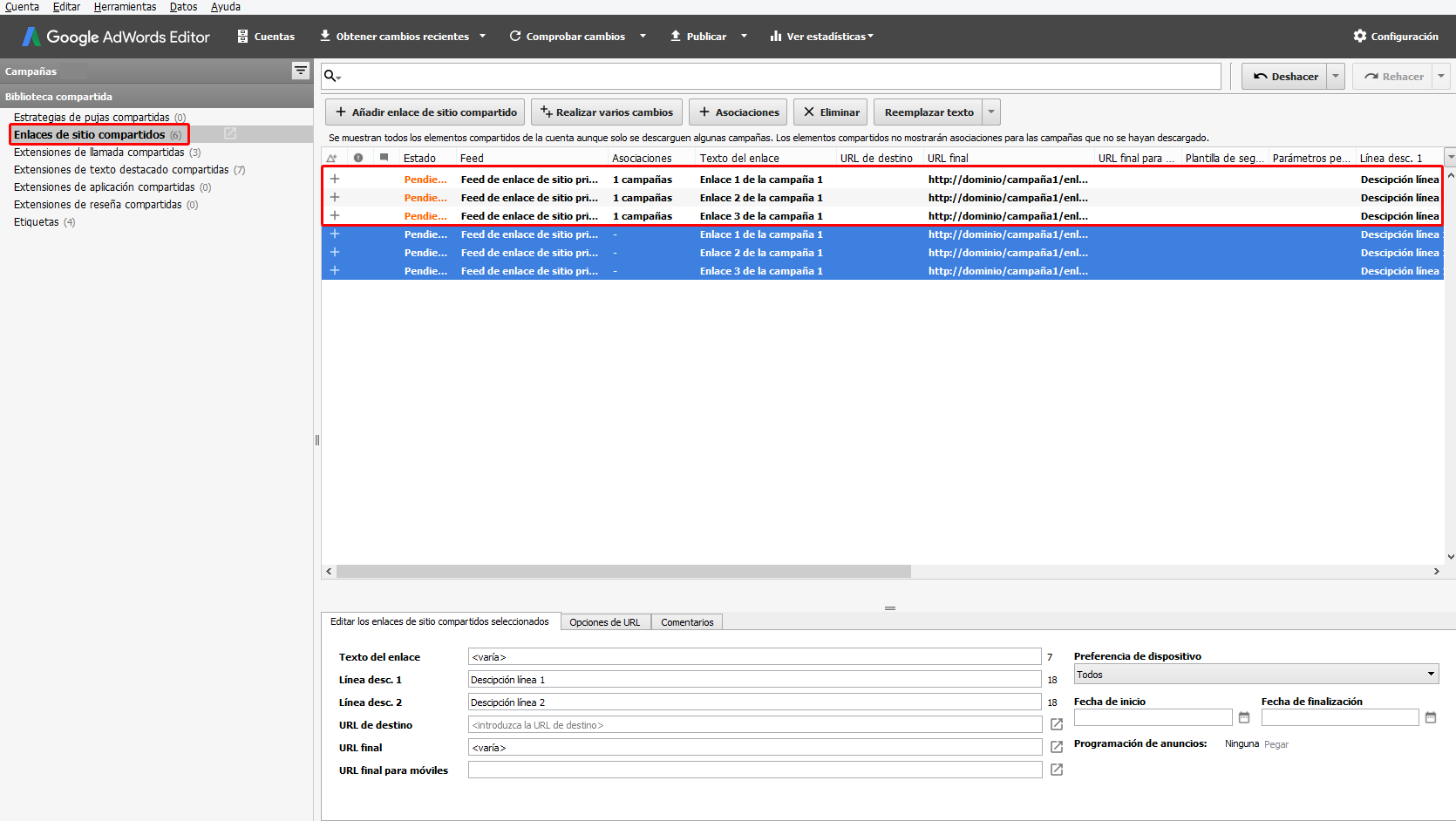Viewport: 1456px width, 821px height.
Task: Click Obtener cambios recientes button
Action: tap(394, 37)
